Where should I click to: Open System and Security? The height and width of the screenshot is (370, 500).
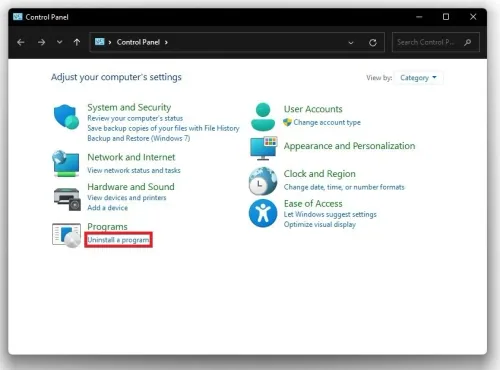coord(129,107)
